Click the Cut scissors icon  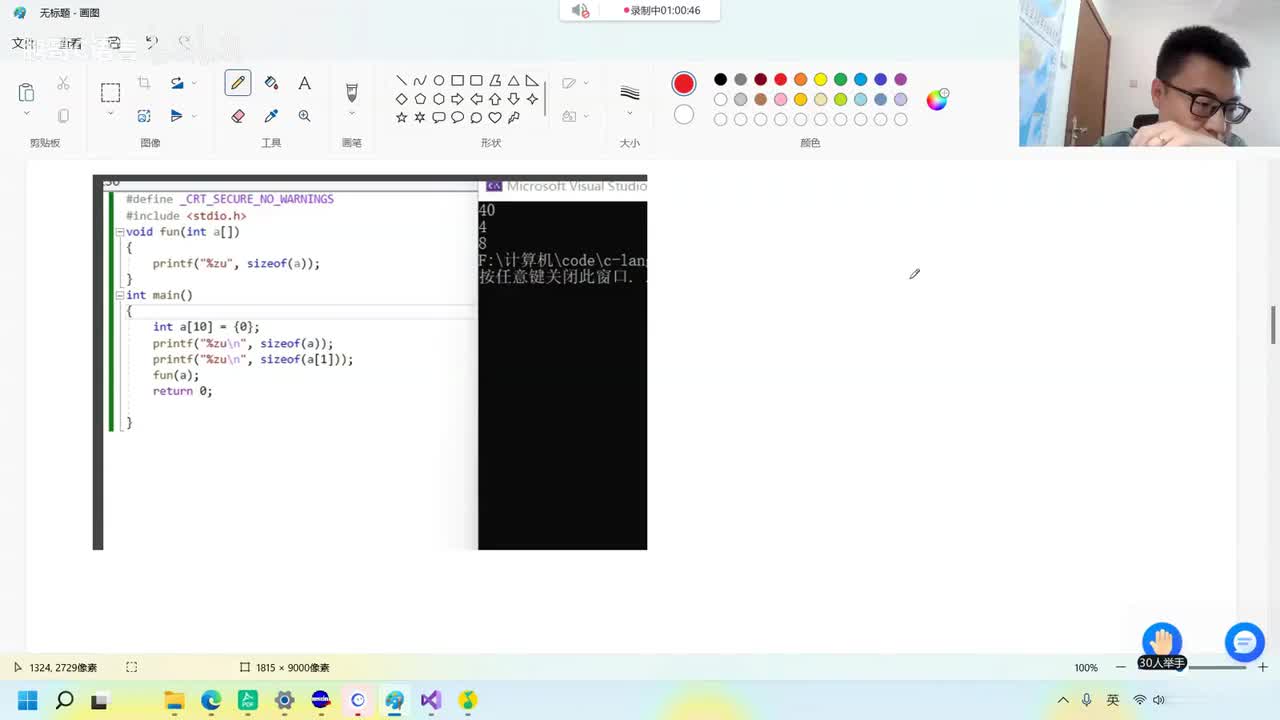tap(63, 83)
